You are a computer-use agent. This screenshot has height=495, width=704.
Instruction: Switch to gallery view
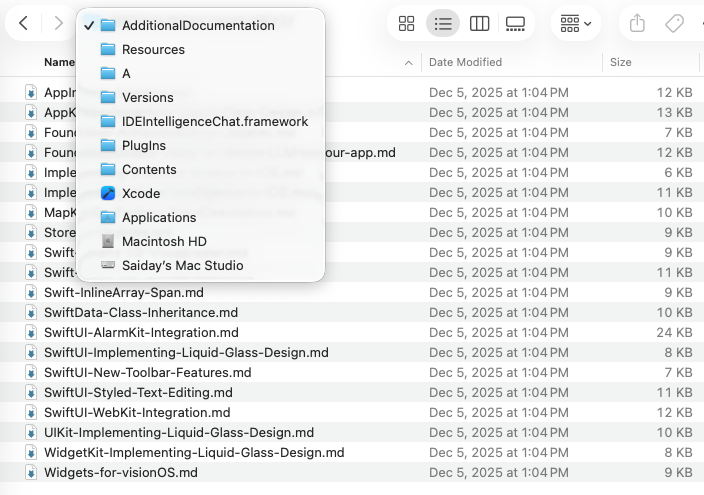pyautogui.click(x=515, y=23)
